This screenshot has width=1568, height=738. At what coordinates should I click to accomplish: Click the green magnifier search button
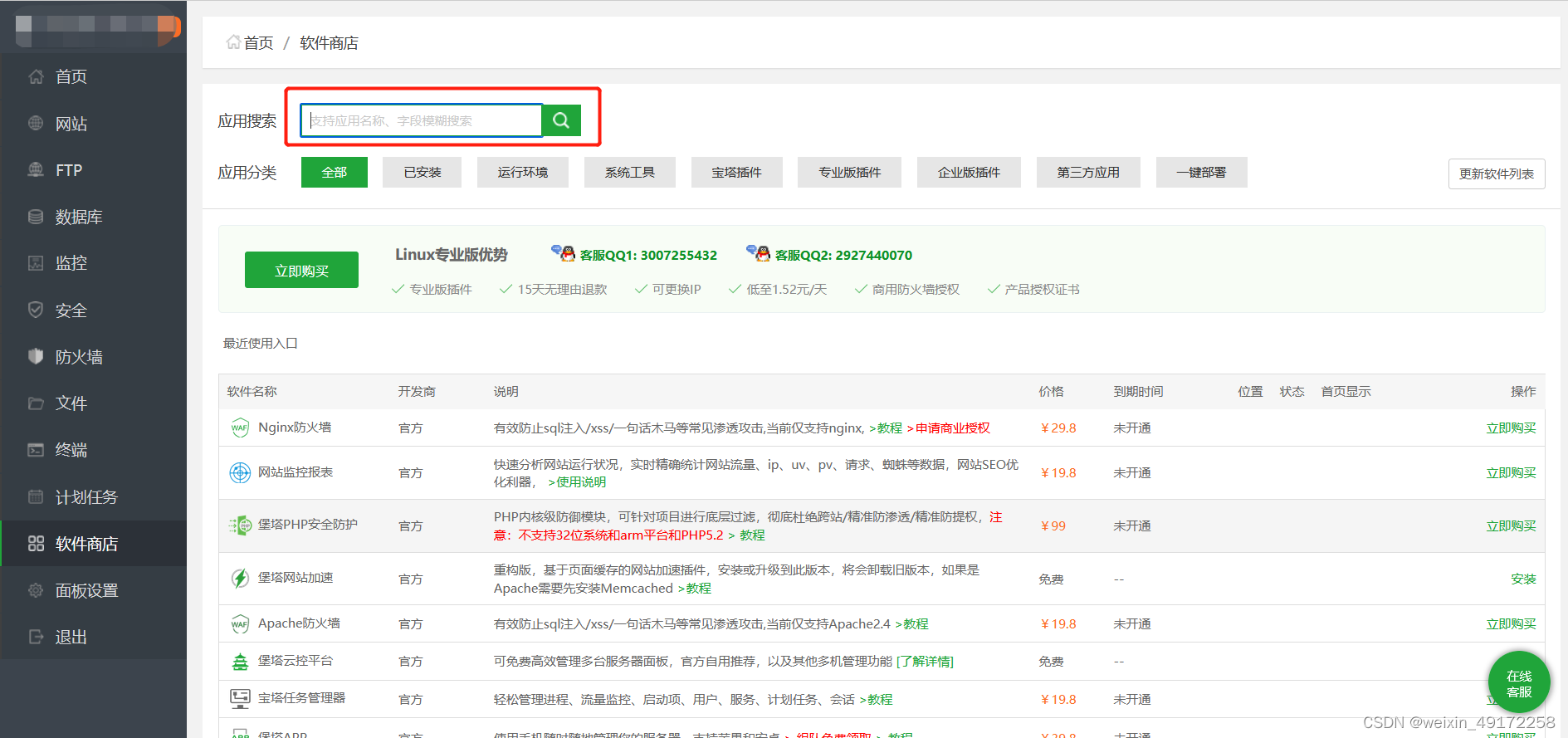point(561,120)
